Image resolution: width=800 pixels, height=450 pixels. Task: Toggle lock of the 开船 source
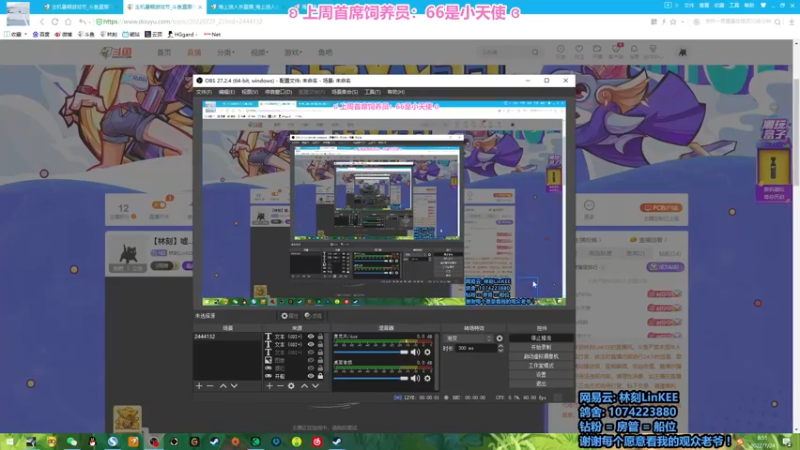320,376
